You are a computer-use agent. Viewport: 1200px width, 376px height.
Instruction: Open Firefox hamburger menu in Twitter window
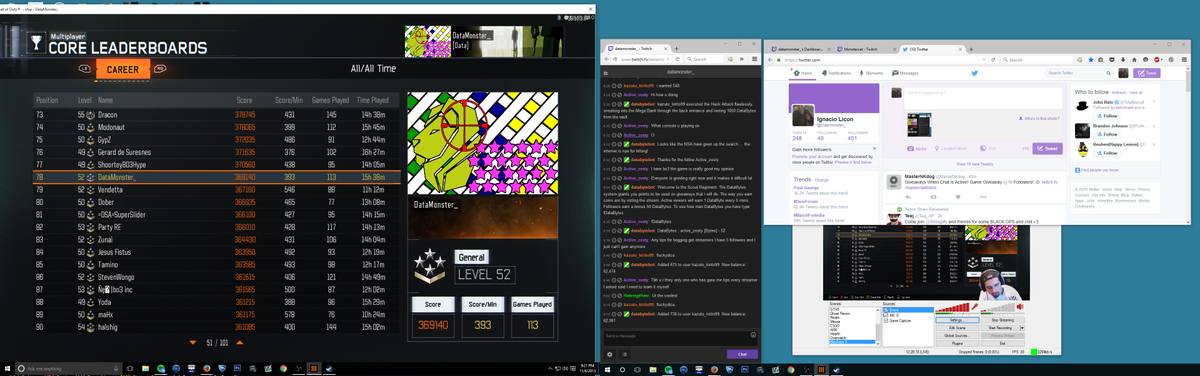[x=1184, y=60]
